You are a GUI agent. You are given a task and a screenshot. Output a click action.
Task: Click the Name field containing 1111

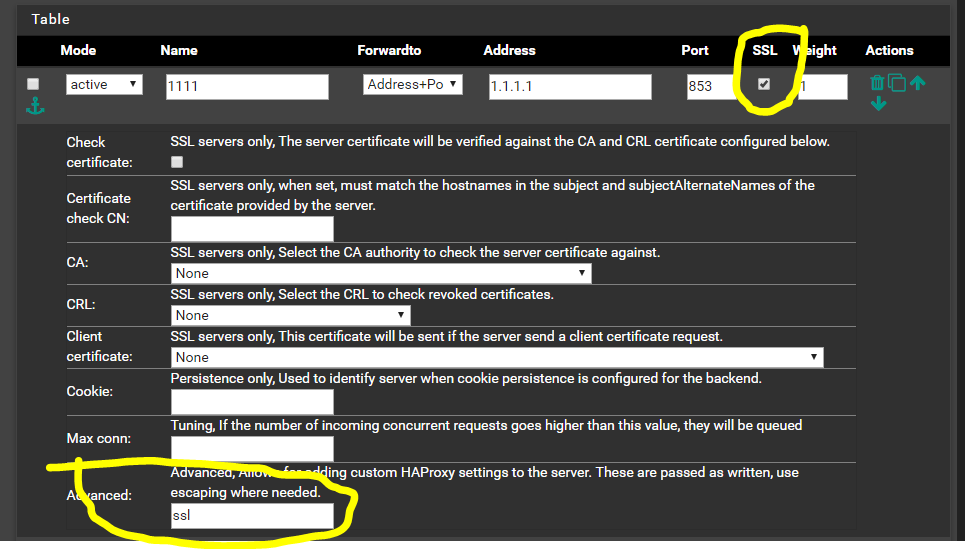[x=247, y=87]
